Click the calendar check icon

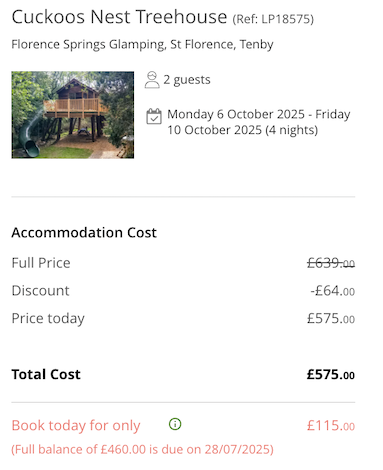pyautogui.click(x=154, y=116)
